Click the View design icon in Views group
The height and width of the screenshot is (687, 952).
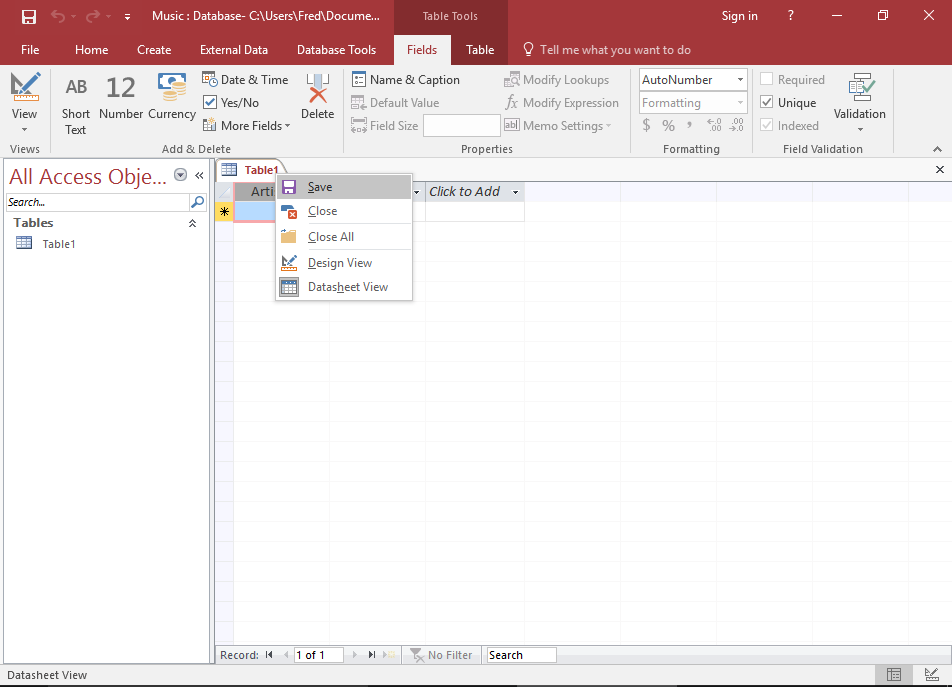(x=25, y=87)
